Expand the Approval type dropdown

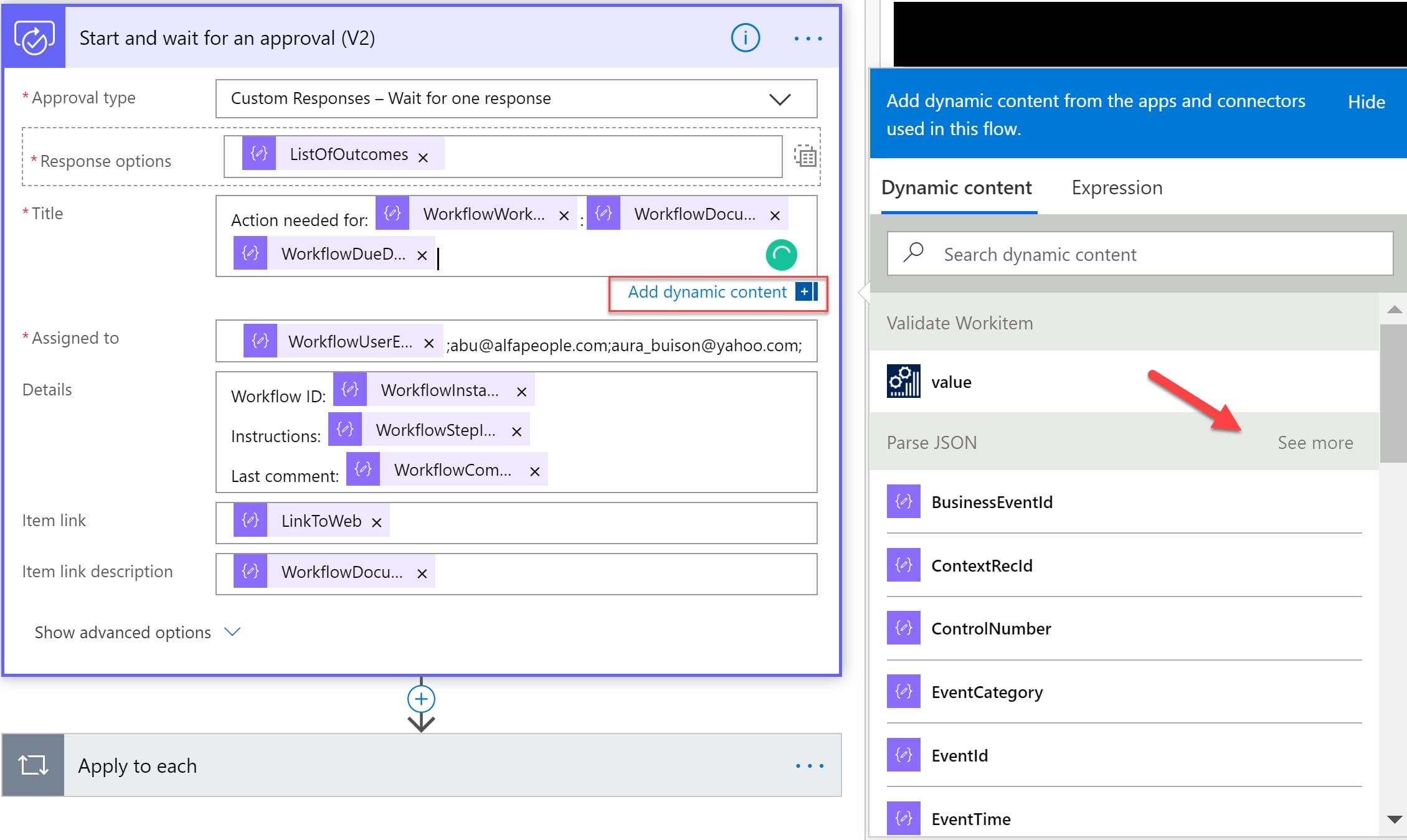coord(779,99)
